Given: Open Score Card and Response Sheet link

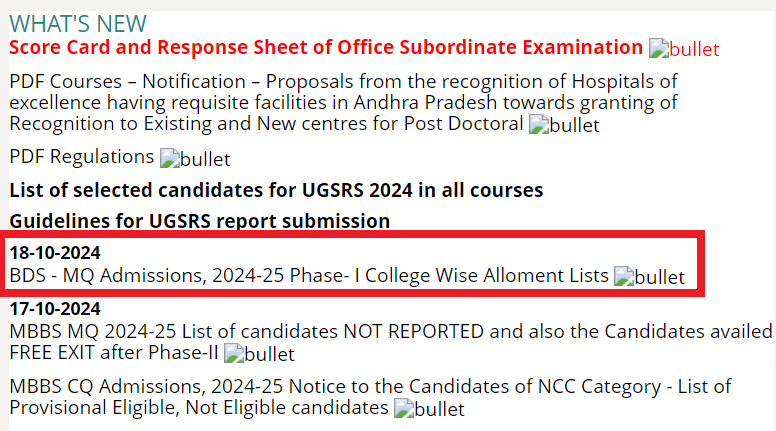Looking at the screenshot, I should tap(326, 48).
